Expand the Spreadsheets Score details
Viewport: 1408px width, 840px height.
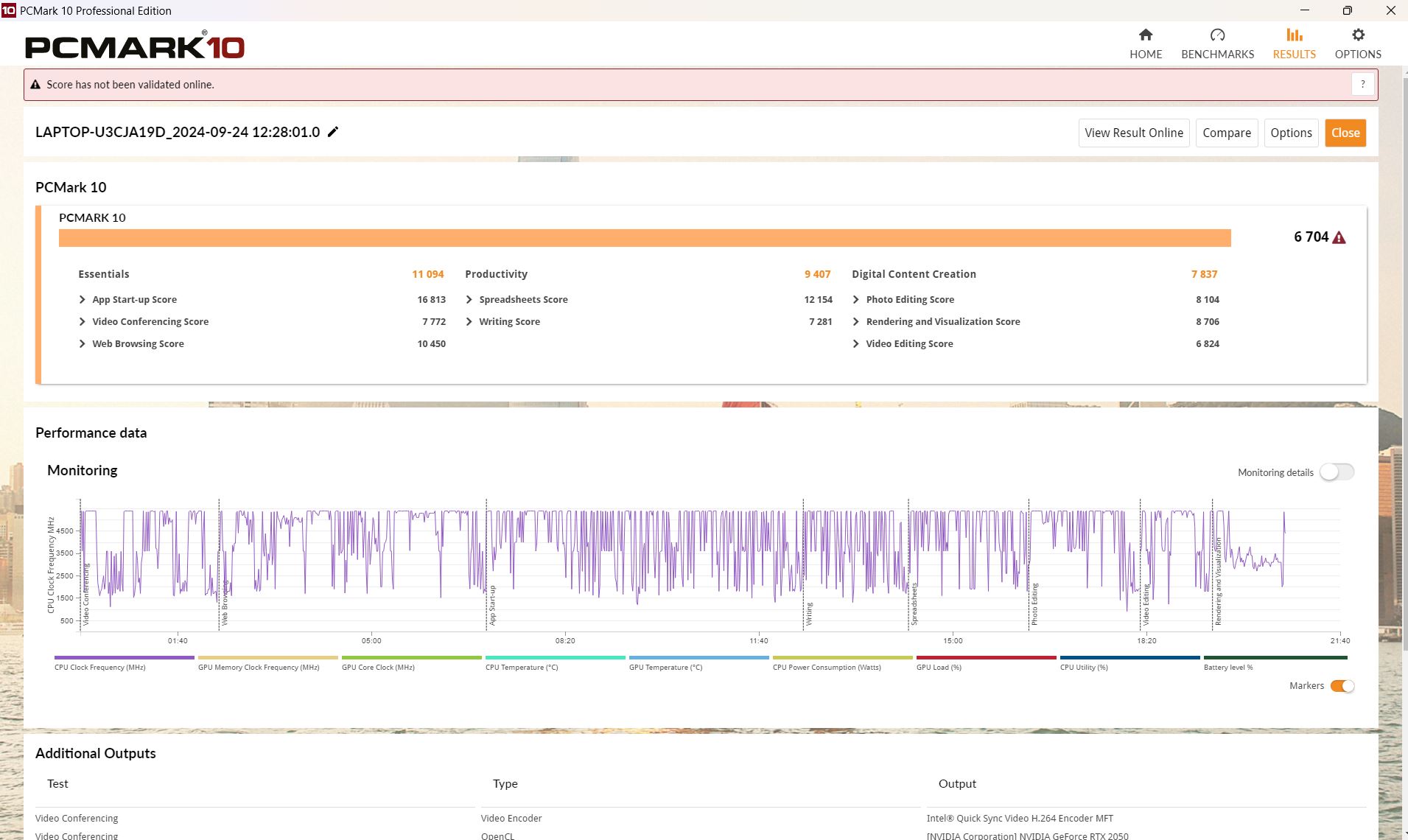[469, 300]
